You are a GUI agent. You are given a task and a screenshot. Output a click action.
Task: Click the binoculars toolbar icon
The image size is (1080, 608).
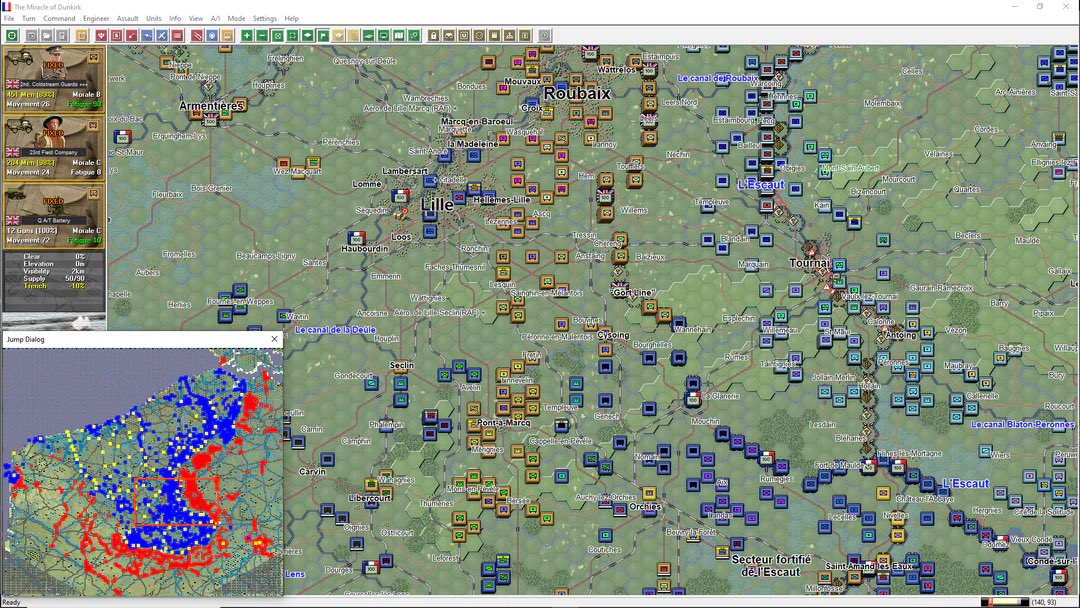tap(448, 35)
